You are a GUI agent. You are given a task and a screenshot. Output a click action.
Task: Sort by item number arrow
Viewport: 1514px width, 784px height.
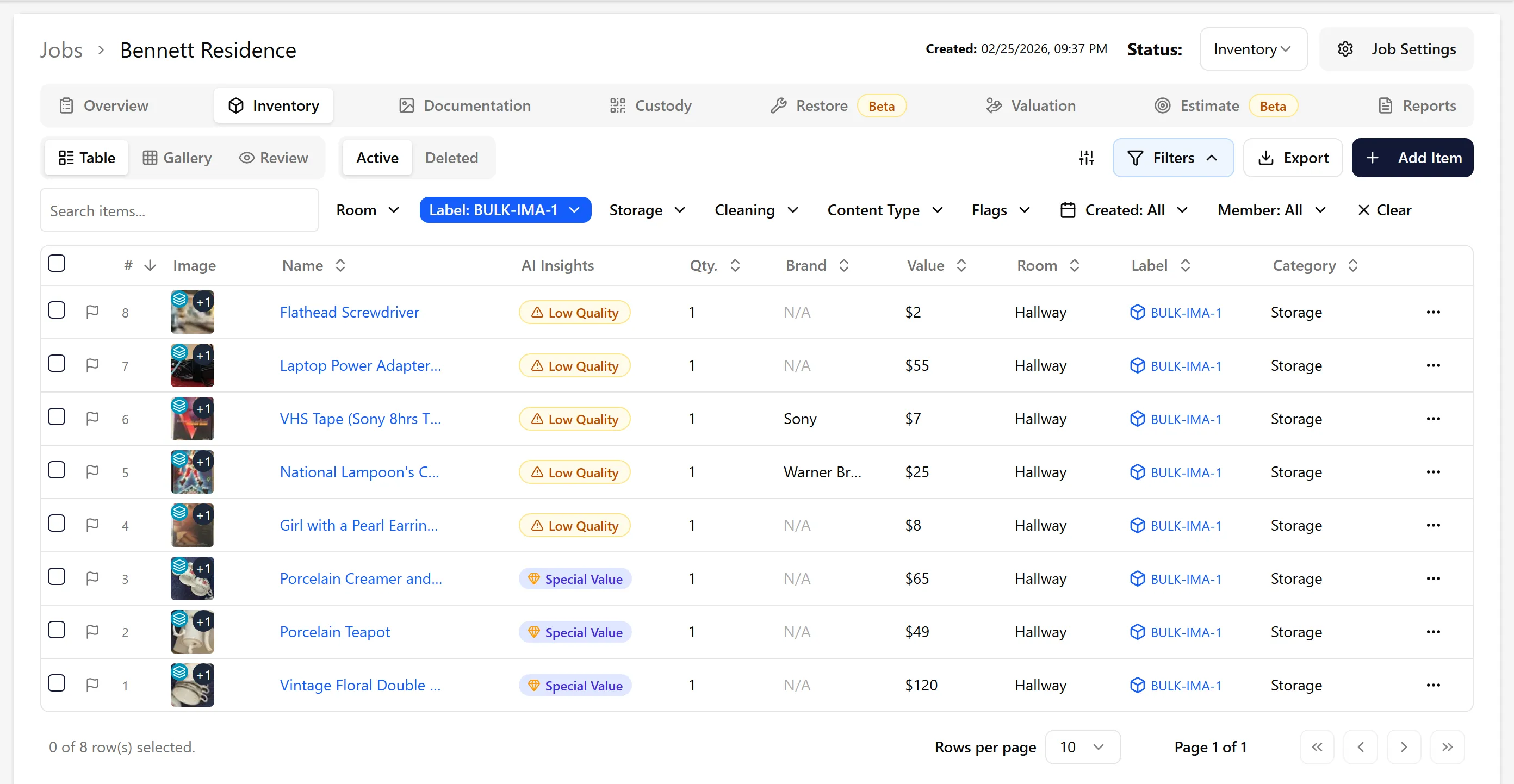tap(151, 266)
